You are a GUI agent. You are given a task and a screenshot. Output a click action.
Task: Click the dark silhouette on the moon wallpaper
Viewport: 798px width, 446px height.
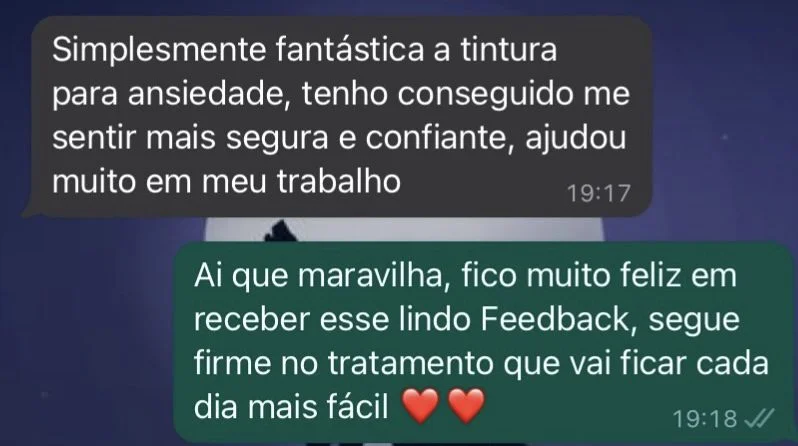(278, 232)
